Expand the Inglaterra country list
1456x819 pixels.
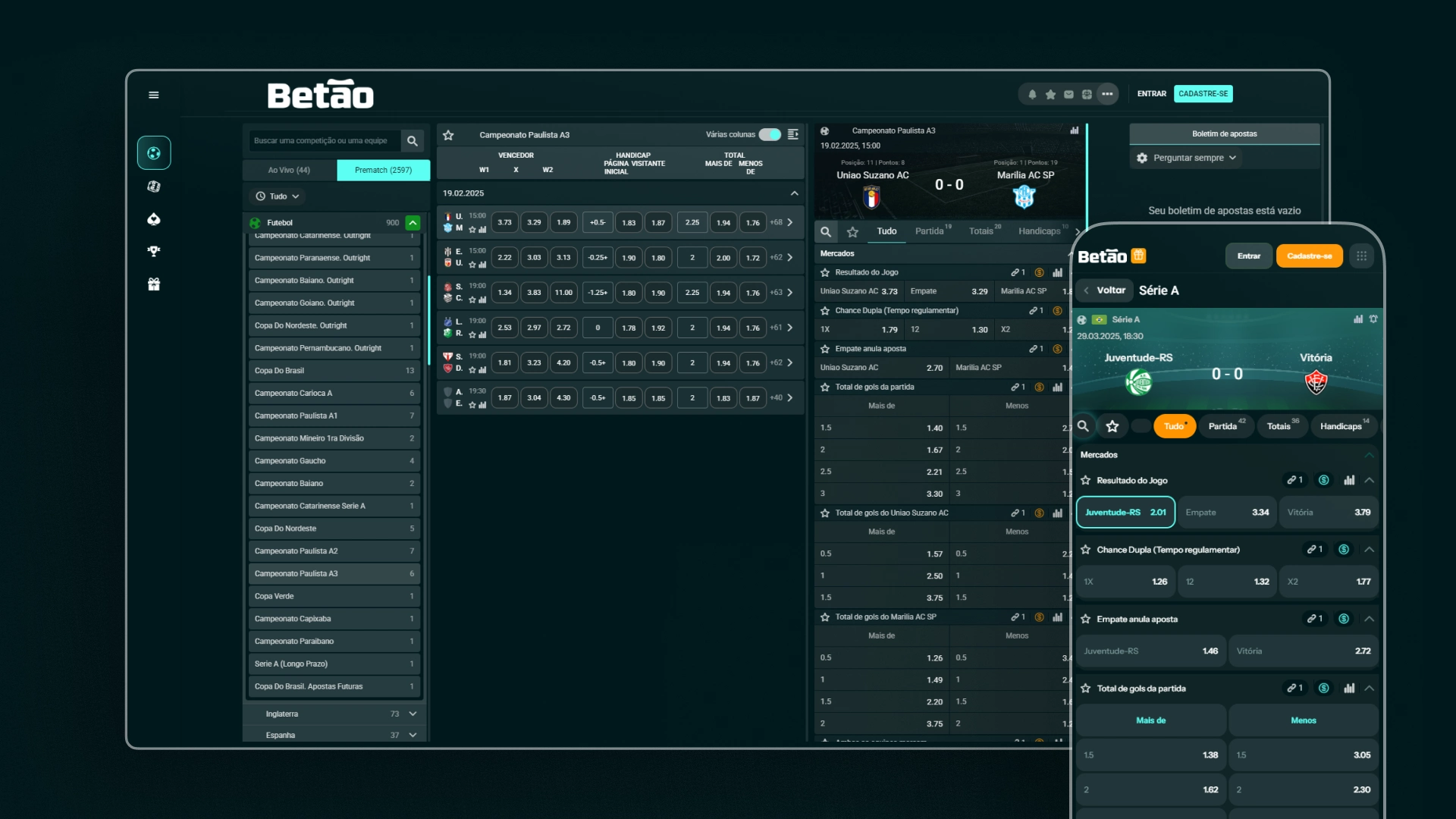(413, 714)
